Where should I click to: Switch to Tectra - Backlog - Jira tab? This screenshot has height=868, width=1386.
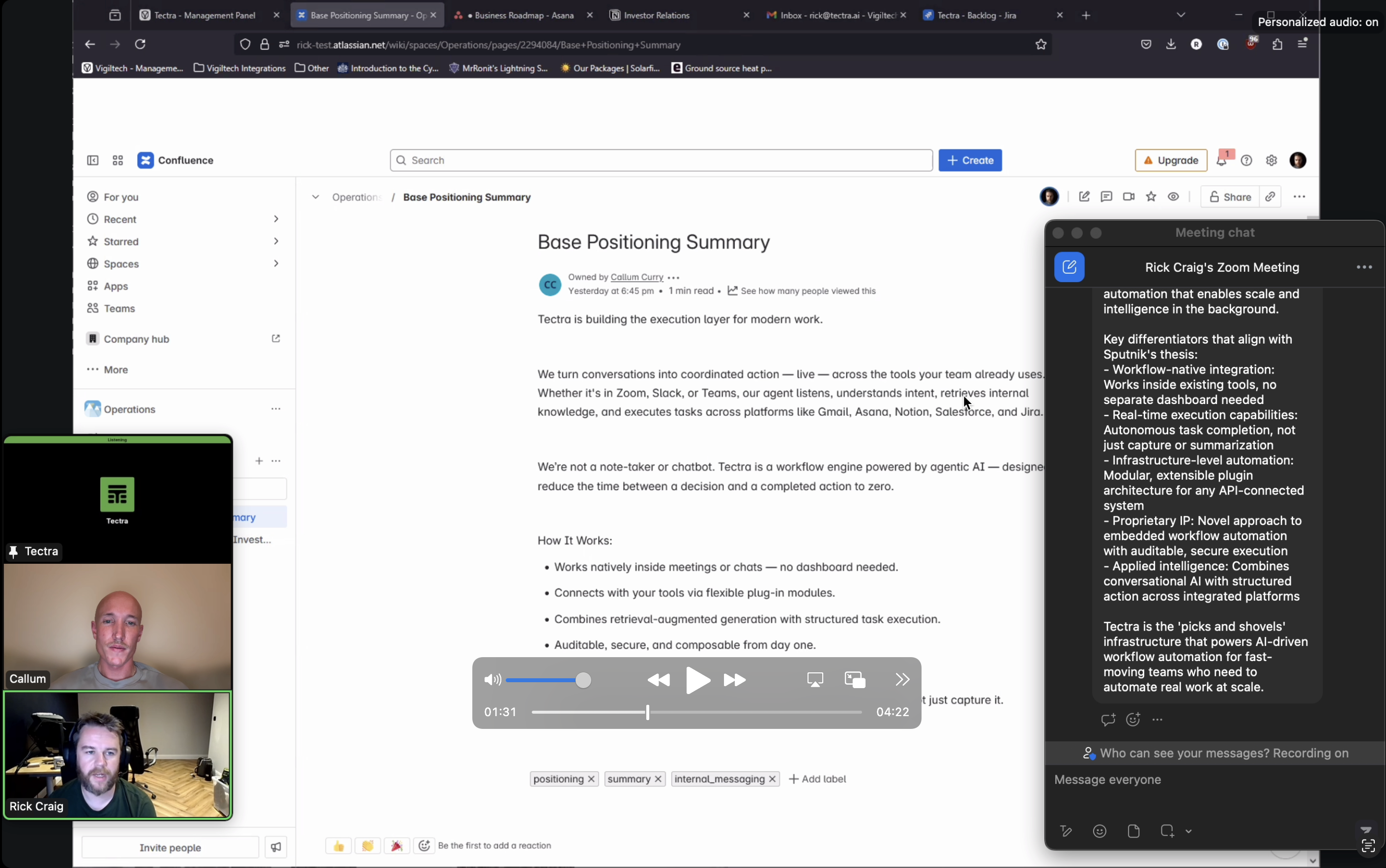993,16
